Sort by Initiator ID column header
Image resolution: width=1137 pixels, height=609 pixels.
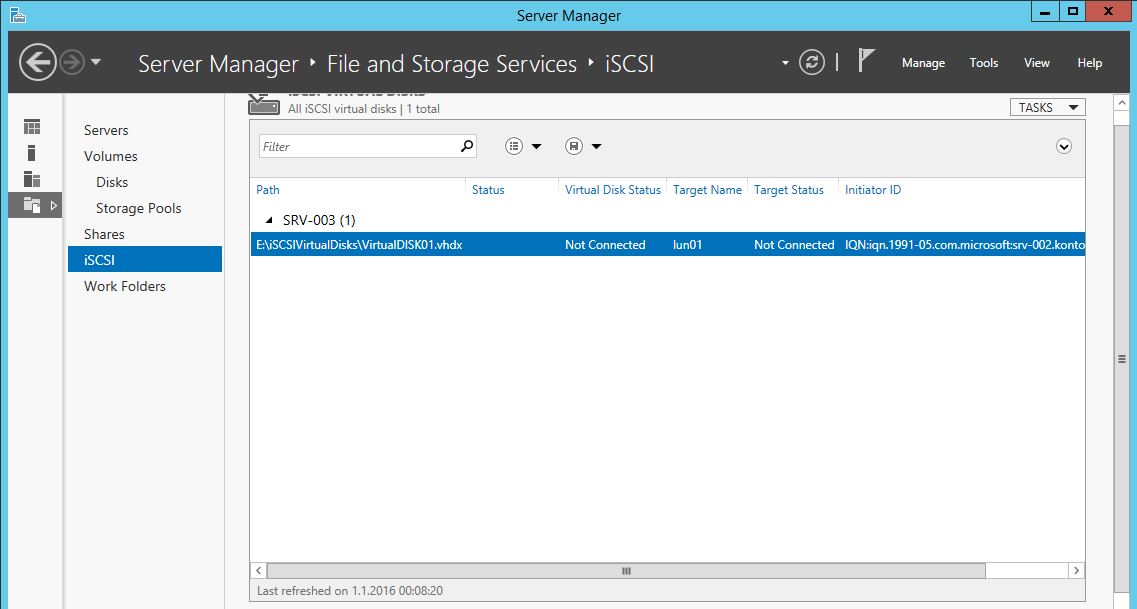click(873, 190)
